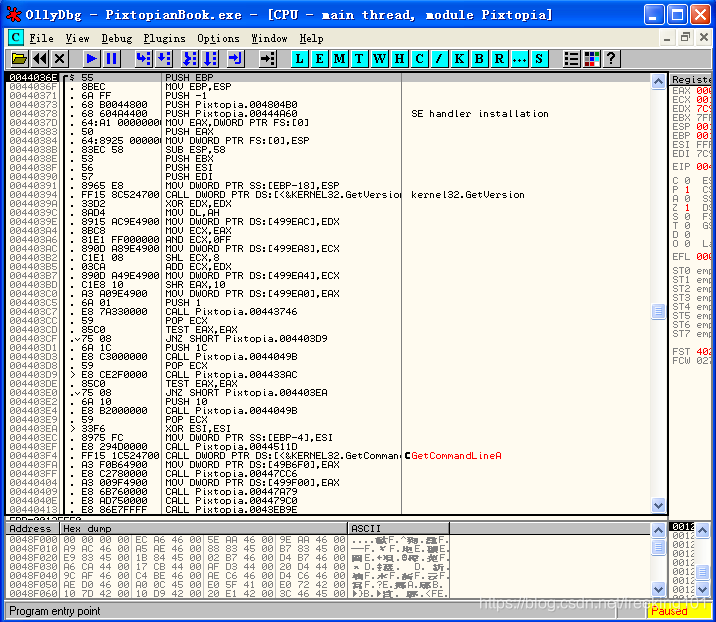This screenshot has width=716, height=622.
Task: Open Source window (S button)
Action: [x=539, y=58]
